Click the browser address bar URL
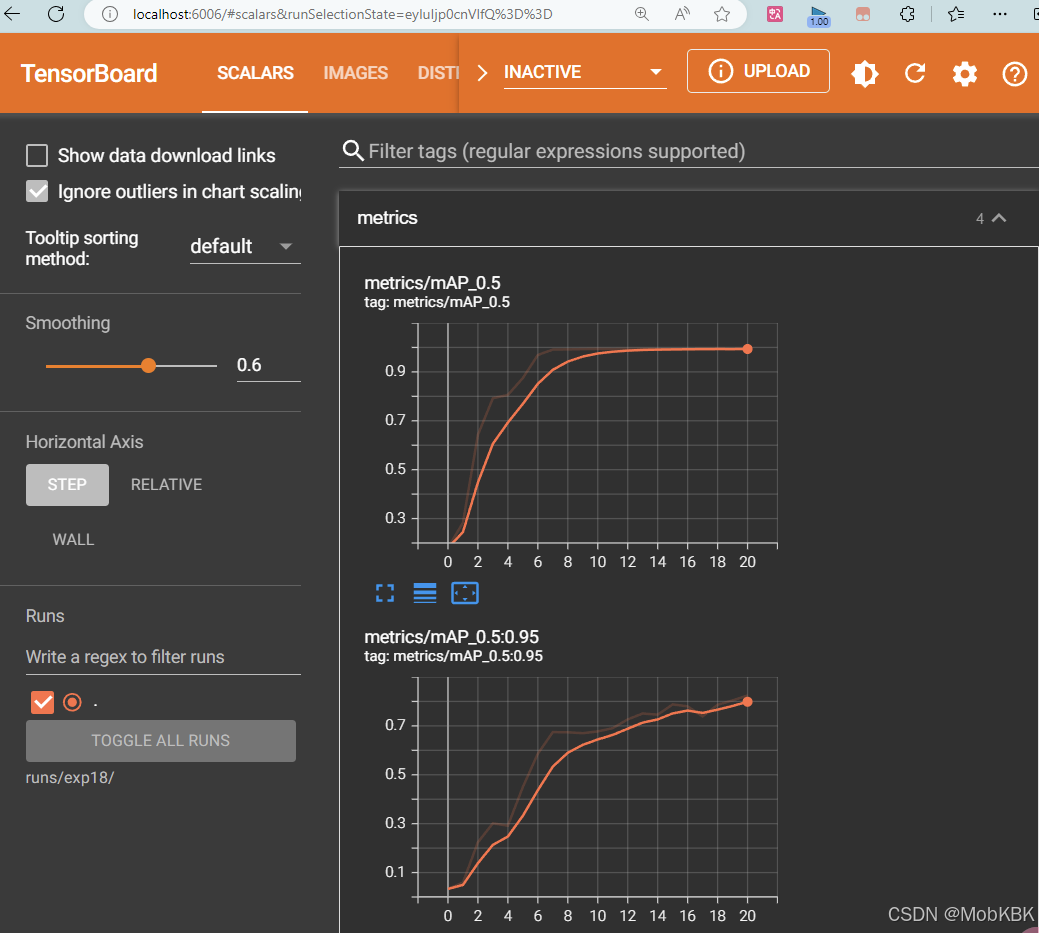The image size is (1039, 933). pyautogui.click(x=343, y=14)
